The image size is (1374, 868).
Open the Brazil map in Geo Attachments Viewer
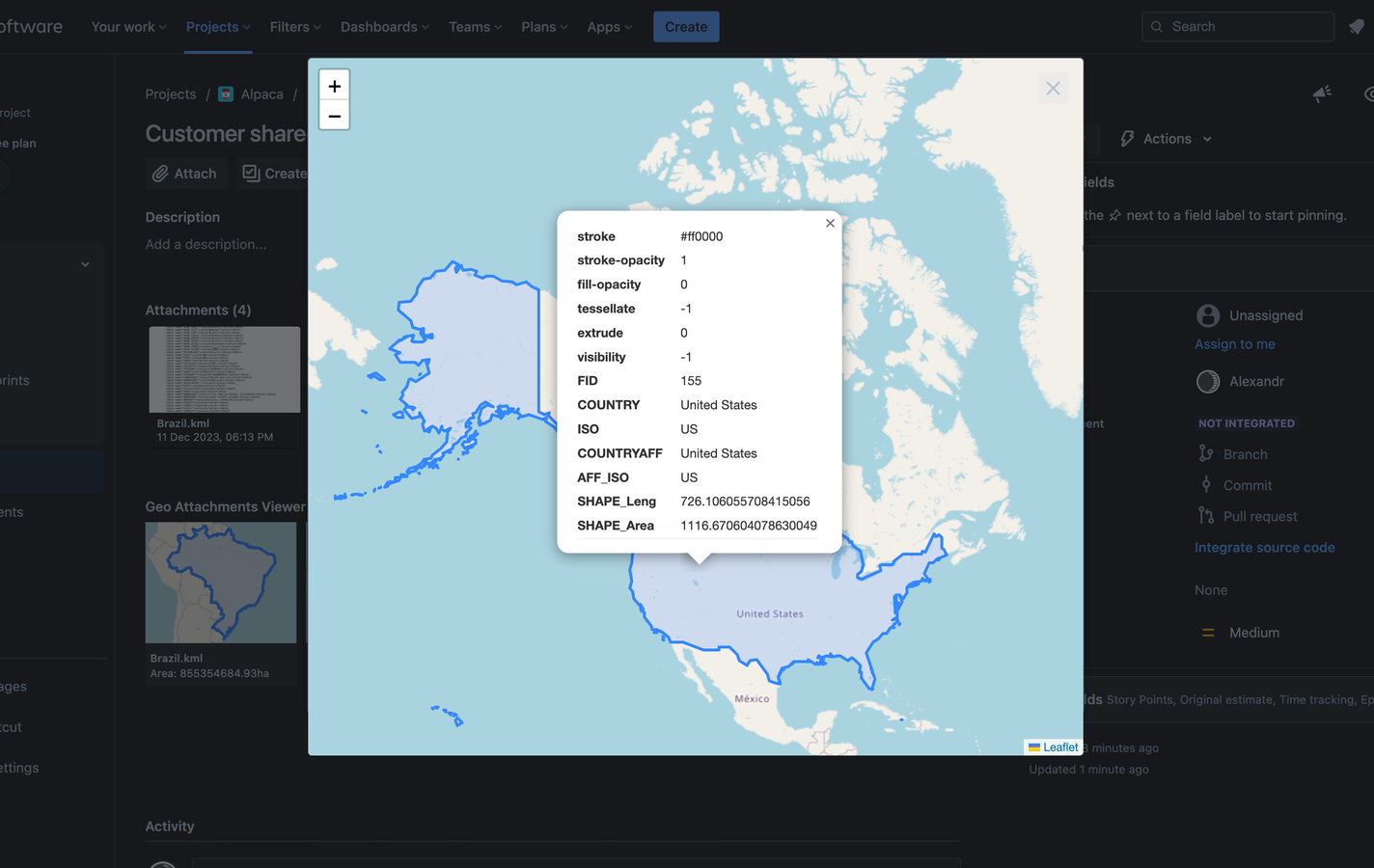click(221, 583)
